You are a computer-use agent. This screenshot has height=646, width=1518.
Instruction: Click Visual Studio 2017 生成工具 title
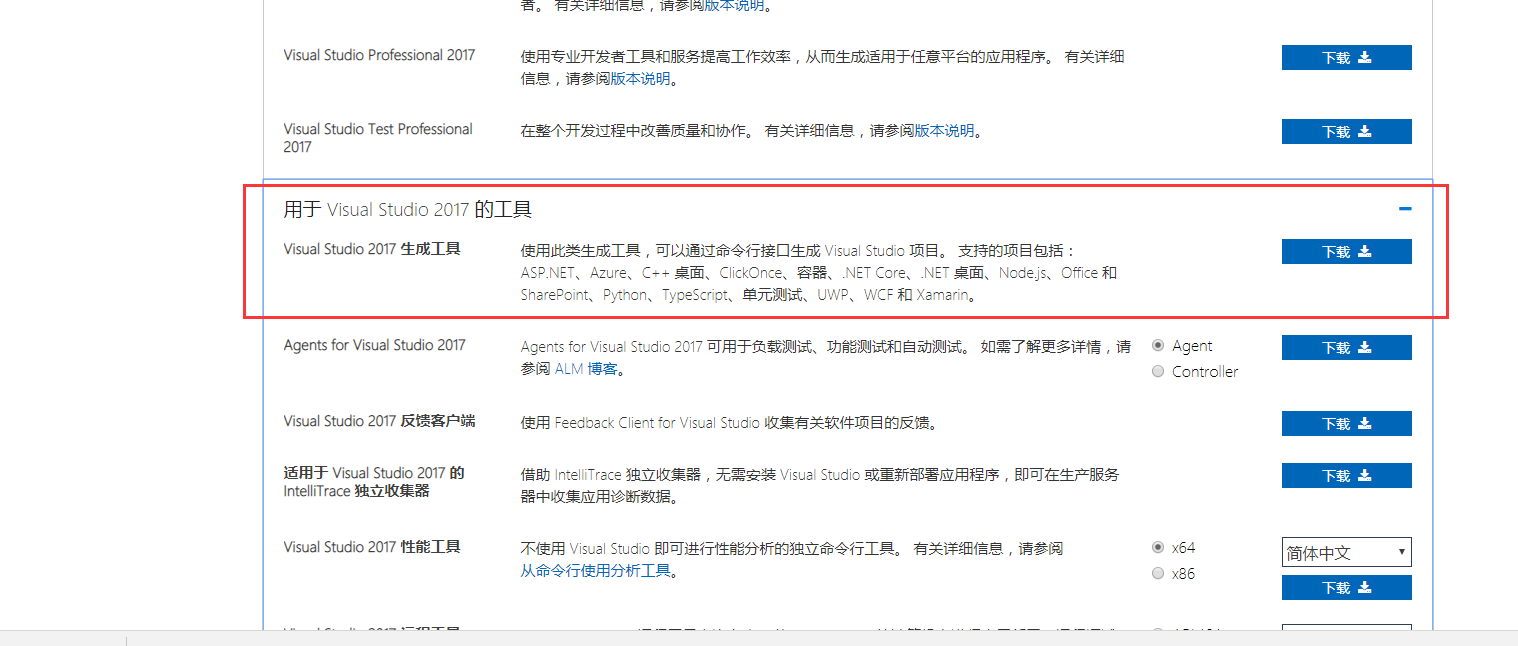pos(372,249)
